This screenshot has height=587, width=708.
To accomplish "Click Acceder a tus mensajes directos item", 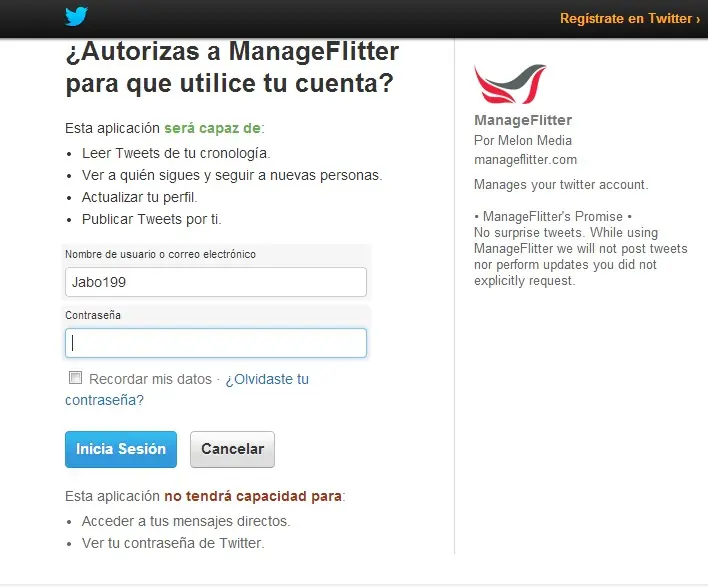I will [x=186, y=521].
